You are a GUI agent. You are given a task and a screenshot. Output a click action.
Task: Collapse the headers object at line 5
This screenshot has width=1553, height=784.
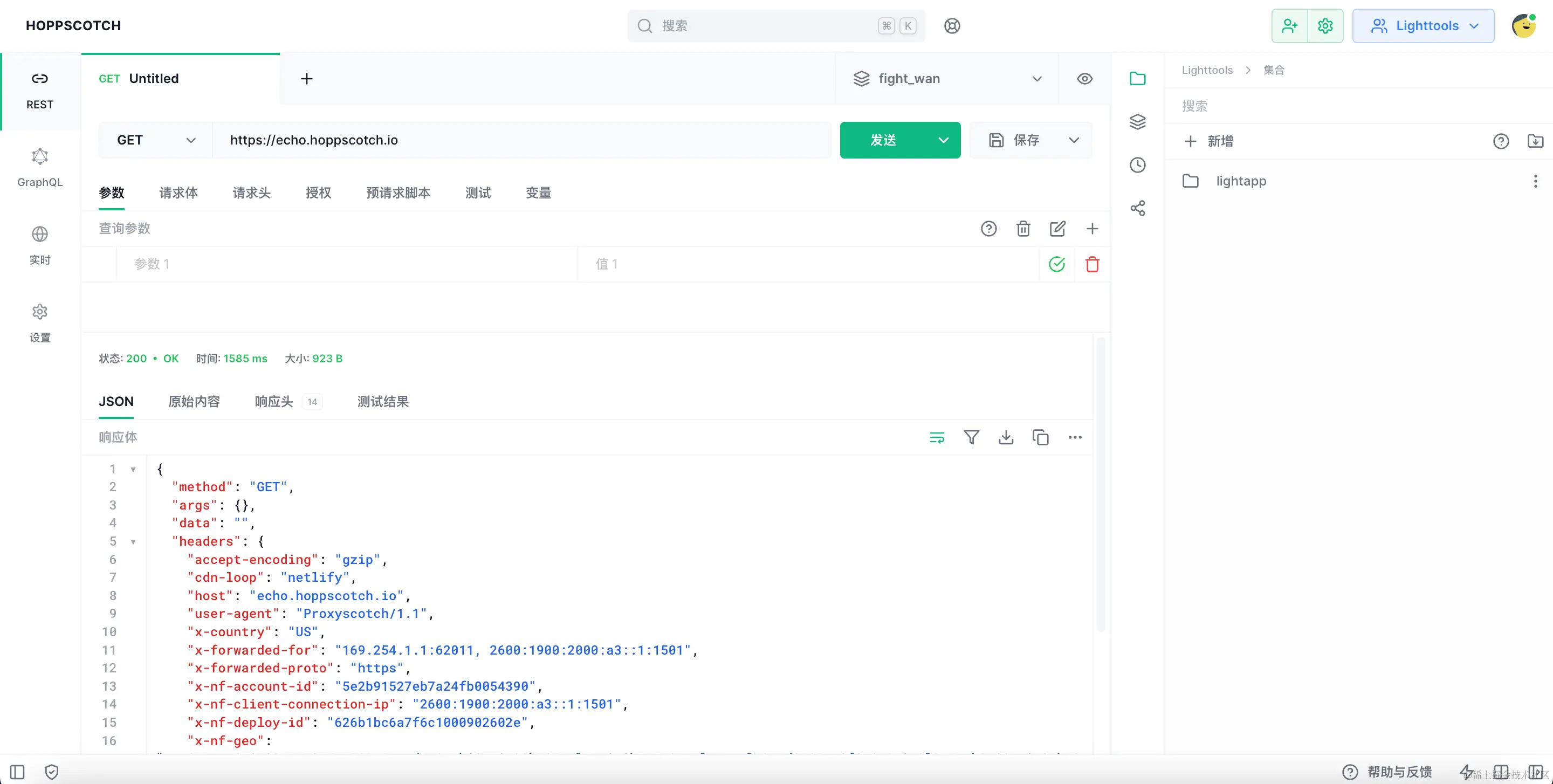pyautogui.click(x=133, y=542)
